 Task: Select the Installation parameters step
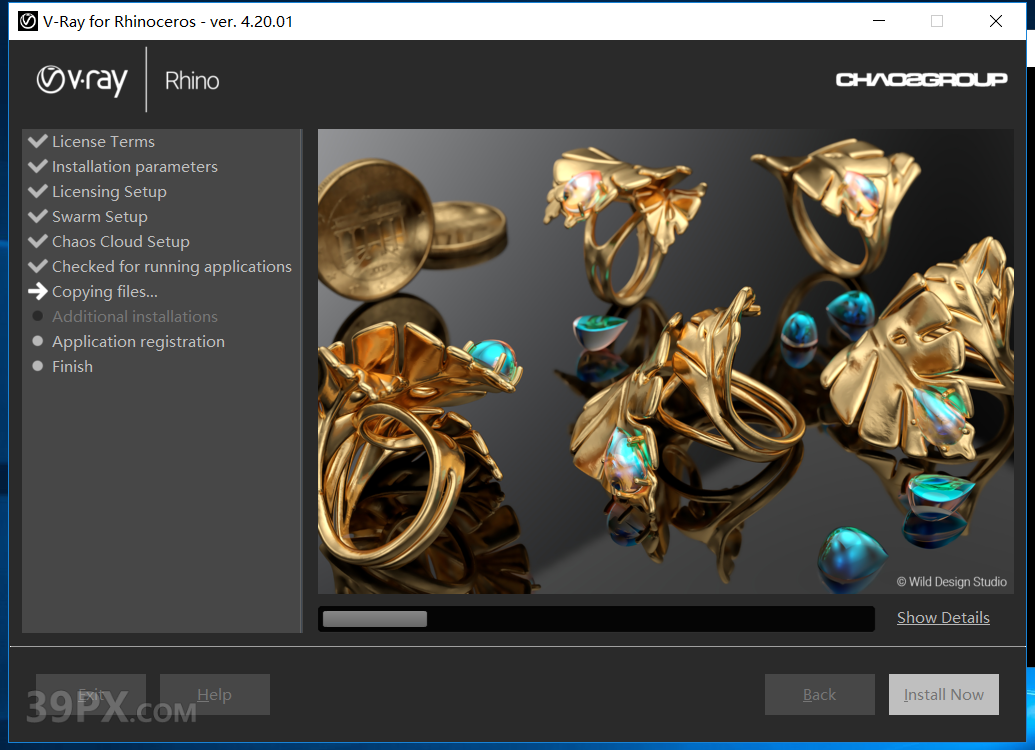tap(134, 166)
